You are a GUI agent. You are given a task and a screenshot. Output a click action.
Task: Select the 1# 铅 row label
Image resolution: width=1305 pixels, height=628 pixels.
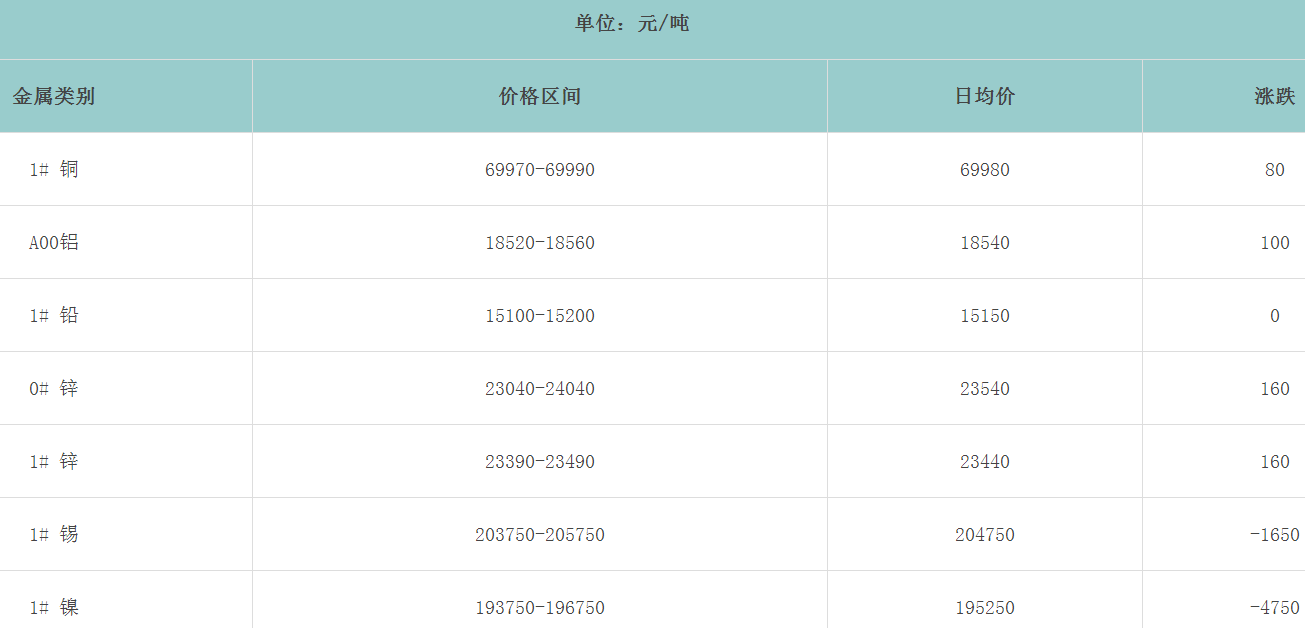54,316
